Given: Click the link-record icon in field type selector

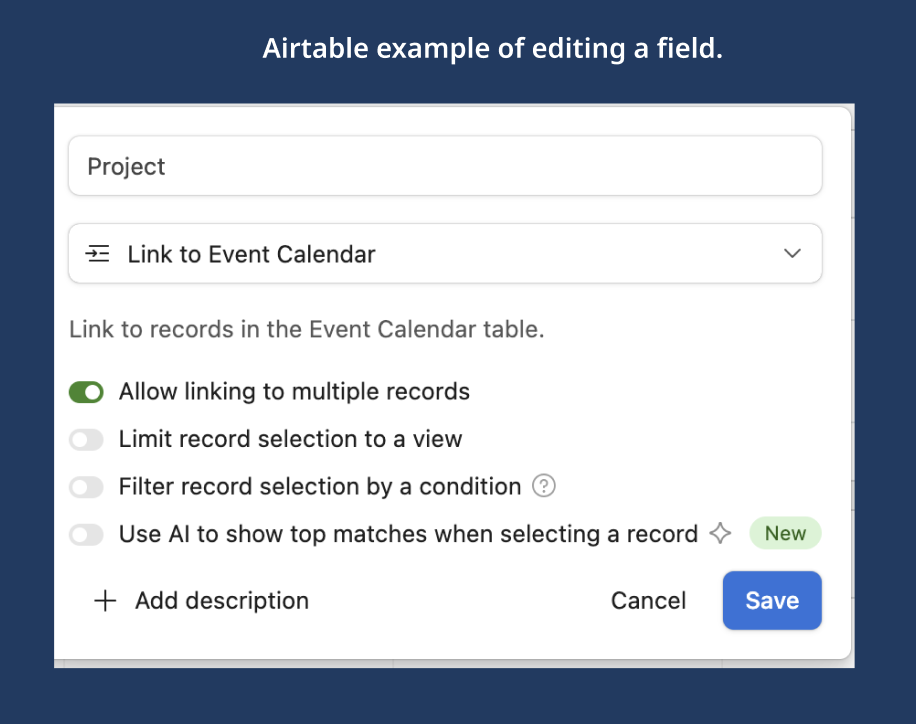Looking at the screenshot, I should tap(97, 254).
